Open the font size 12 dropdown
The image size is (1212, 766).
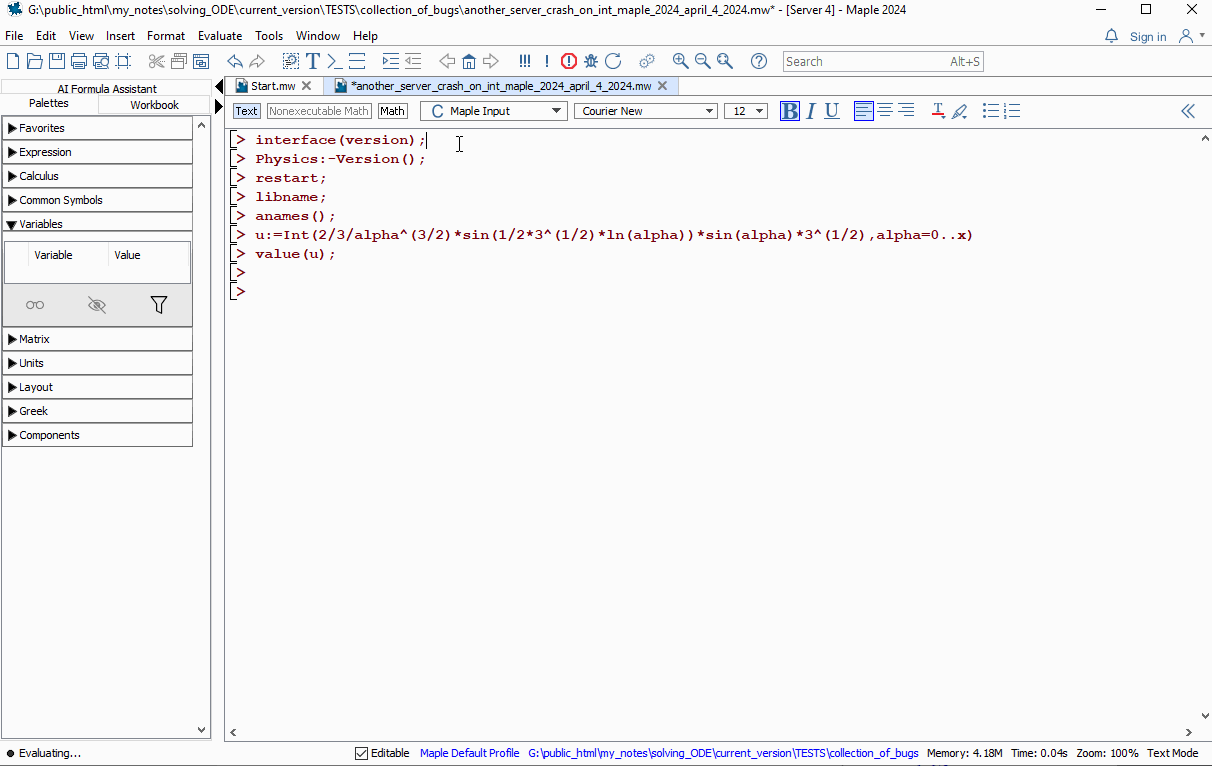[746, 111]
